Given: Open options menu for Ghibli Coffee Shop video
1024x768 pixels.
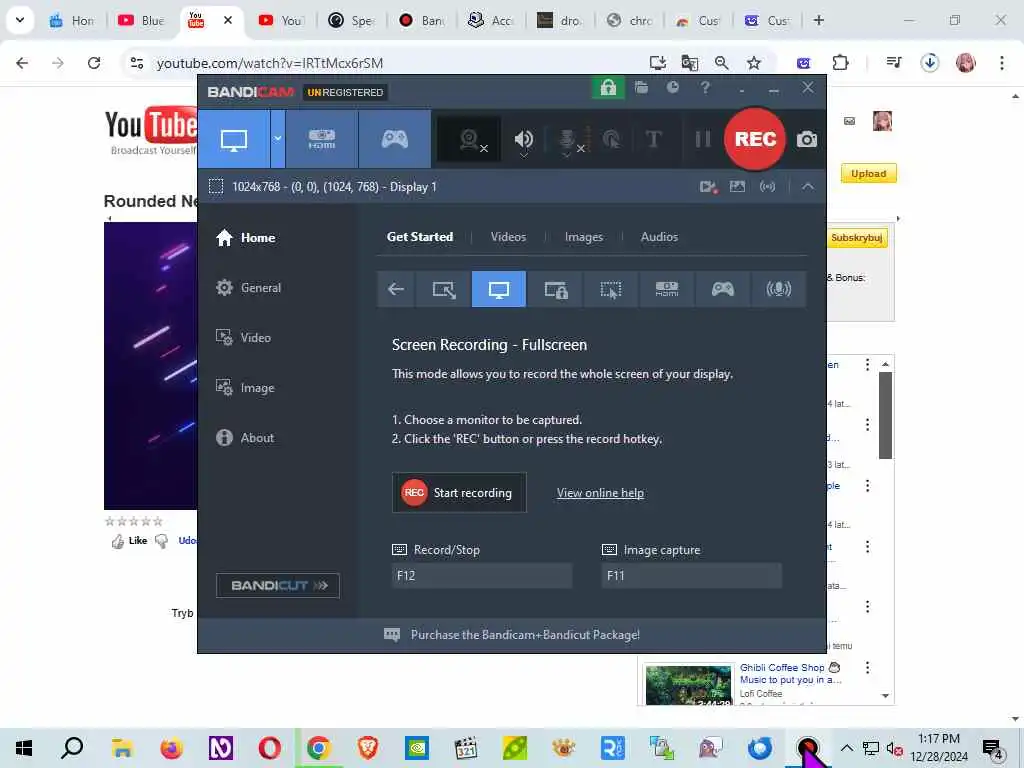Looking at the screenshot, I should point(867,667).
